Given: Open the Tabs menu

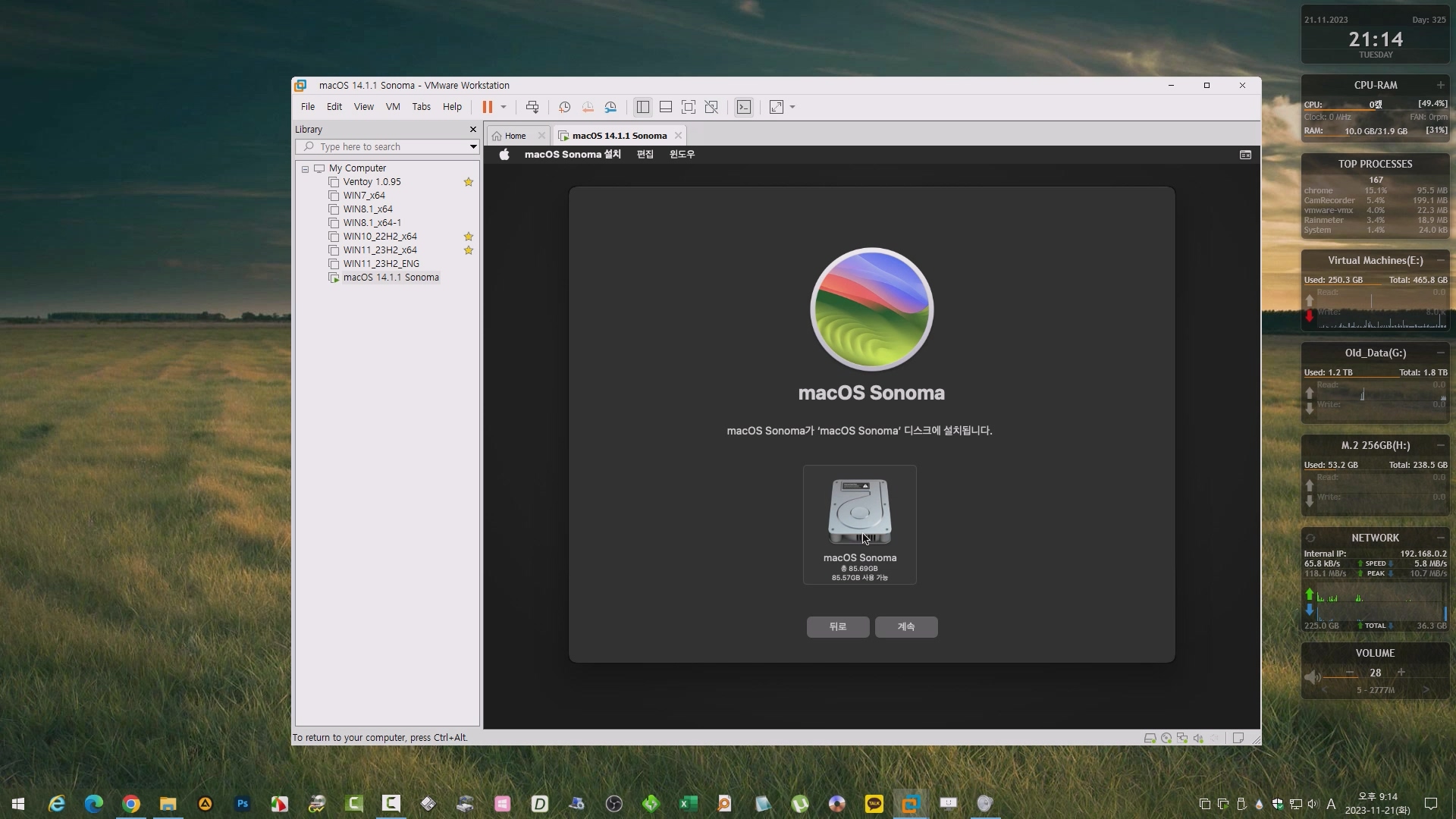Looking at the screenshot, I should [422, 107].
